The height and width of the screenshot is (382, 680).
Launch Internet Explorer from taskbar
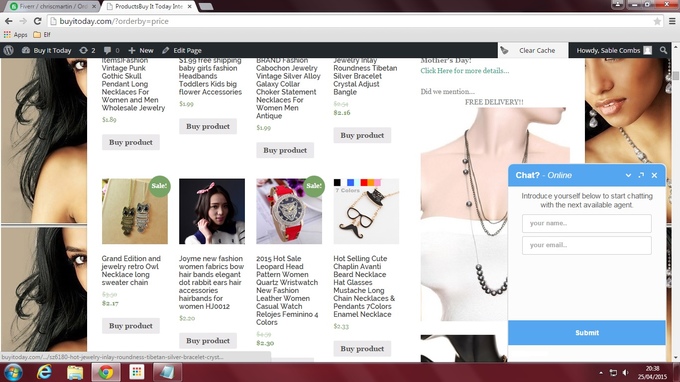(x=44, y=372)
